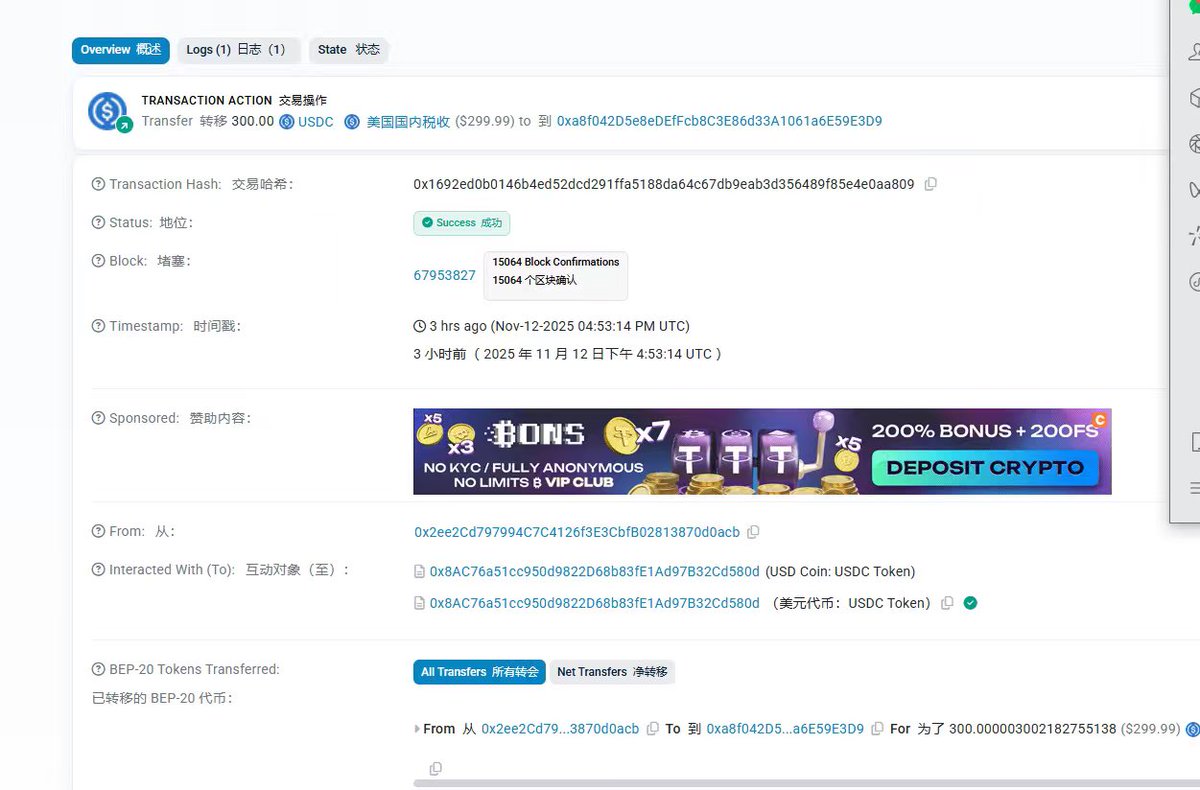The image size is (1200, 790).
Task: Click the small USDC coin icon before USDC
Action: coord(287,122)
